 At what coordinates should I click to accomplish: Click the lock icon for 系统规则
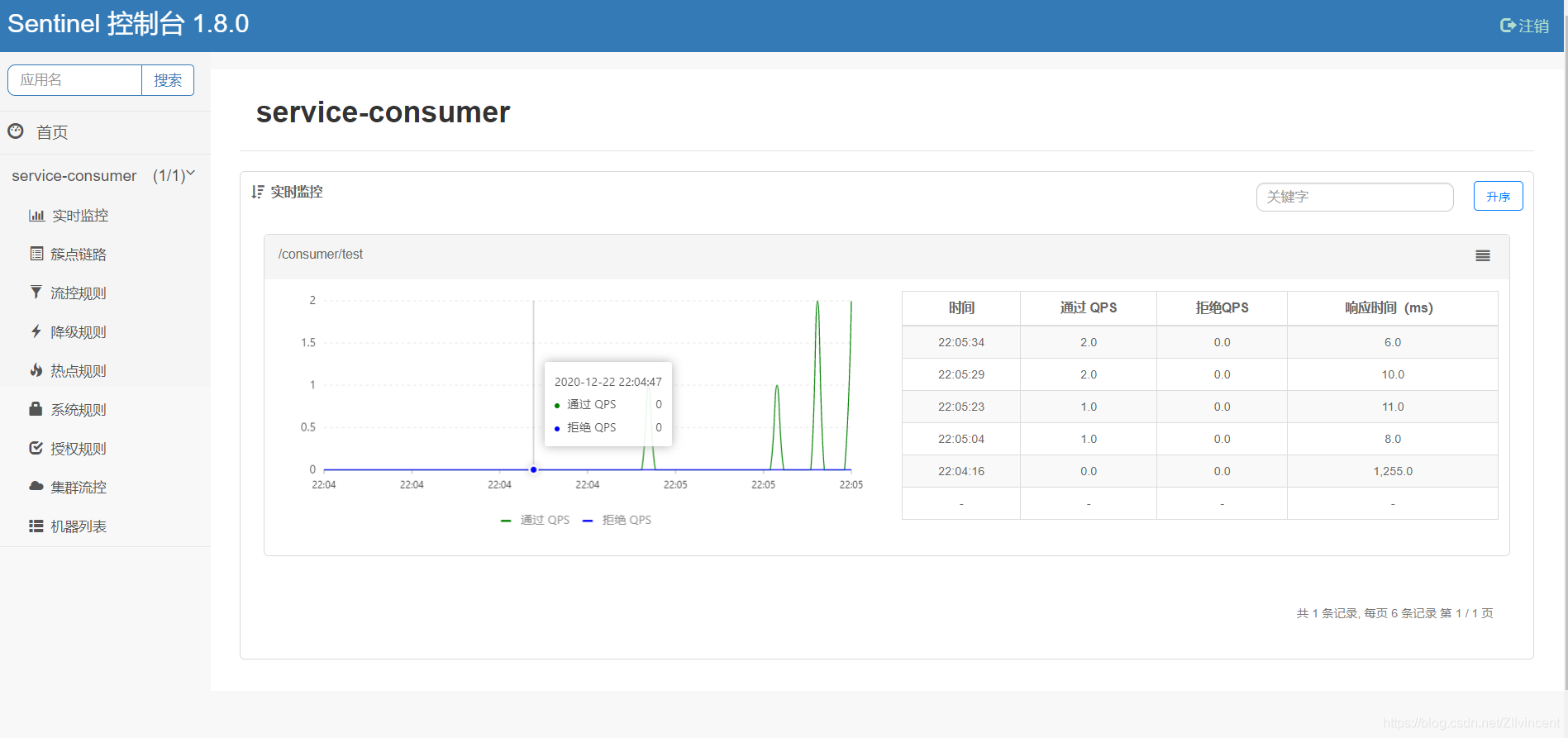(36, 408)
